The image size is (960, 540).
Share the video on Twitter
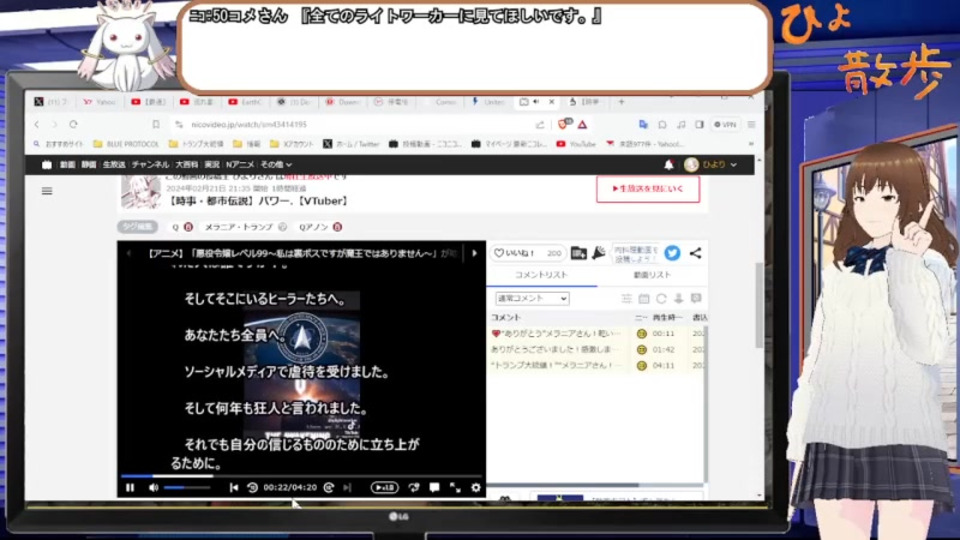(672, 253)
